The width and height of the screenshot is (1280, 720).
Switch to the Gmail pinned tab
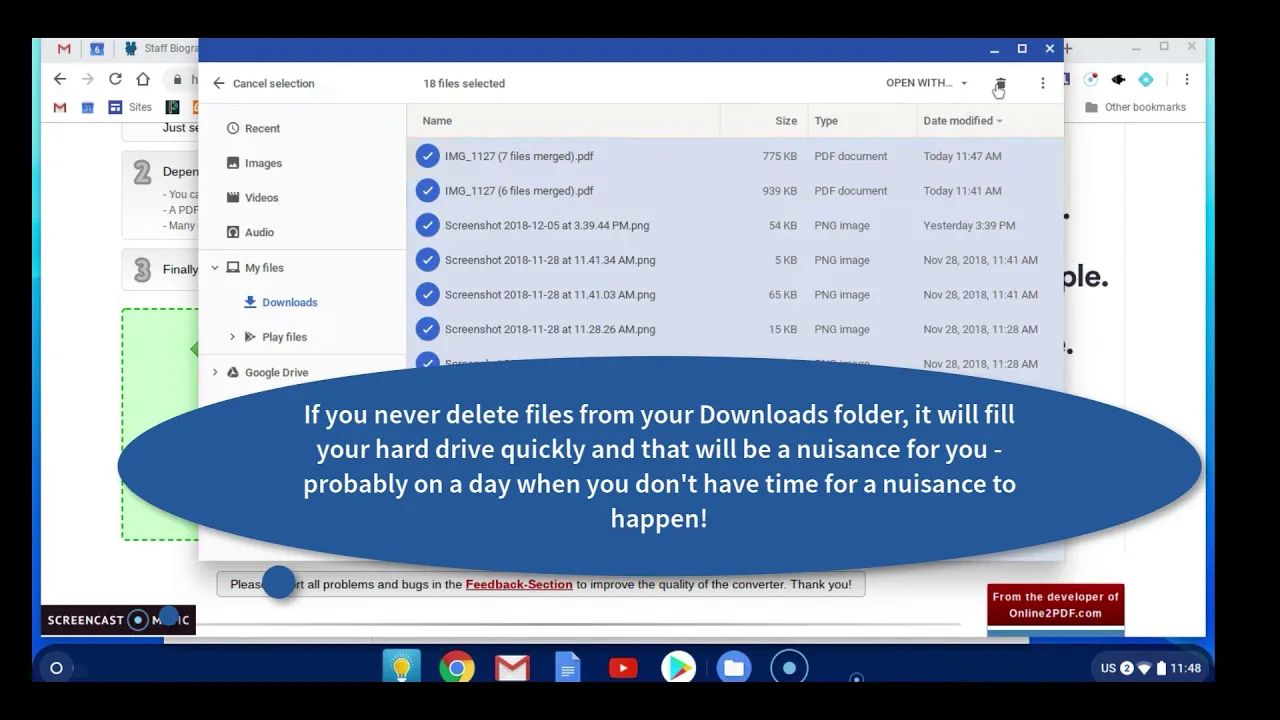[64, 48]
